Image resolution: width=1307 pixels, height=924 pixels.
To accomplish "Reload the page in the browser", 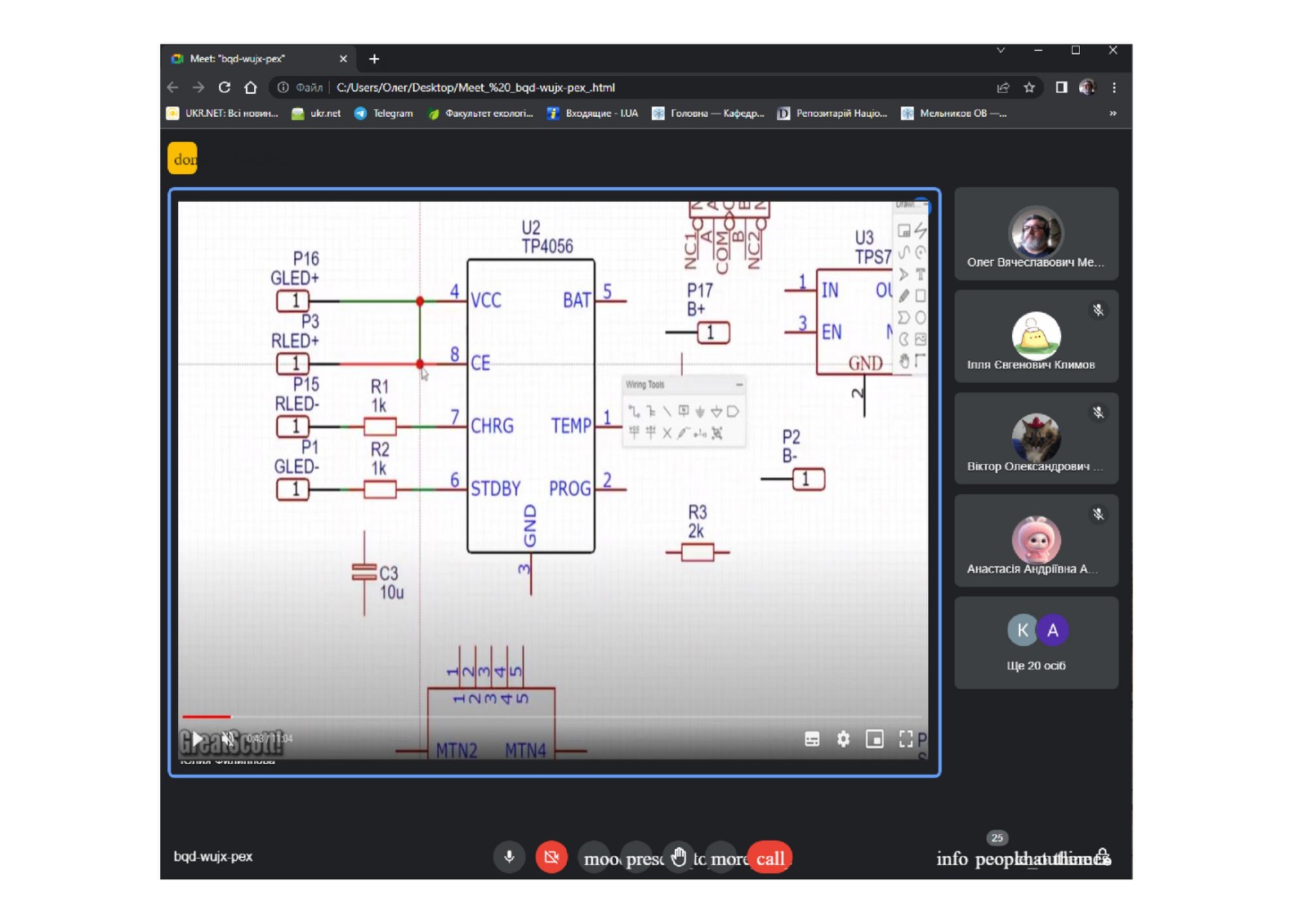I will [x=225, y=87].
